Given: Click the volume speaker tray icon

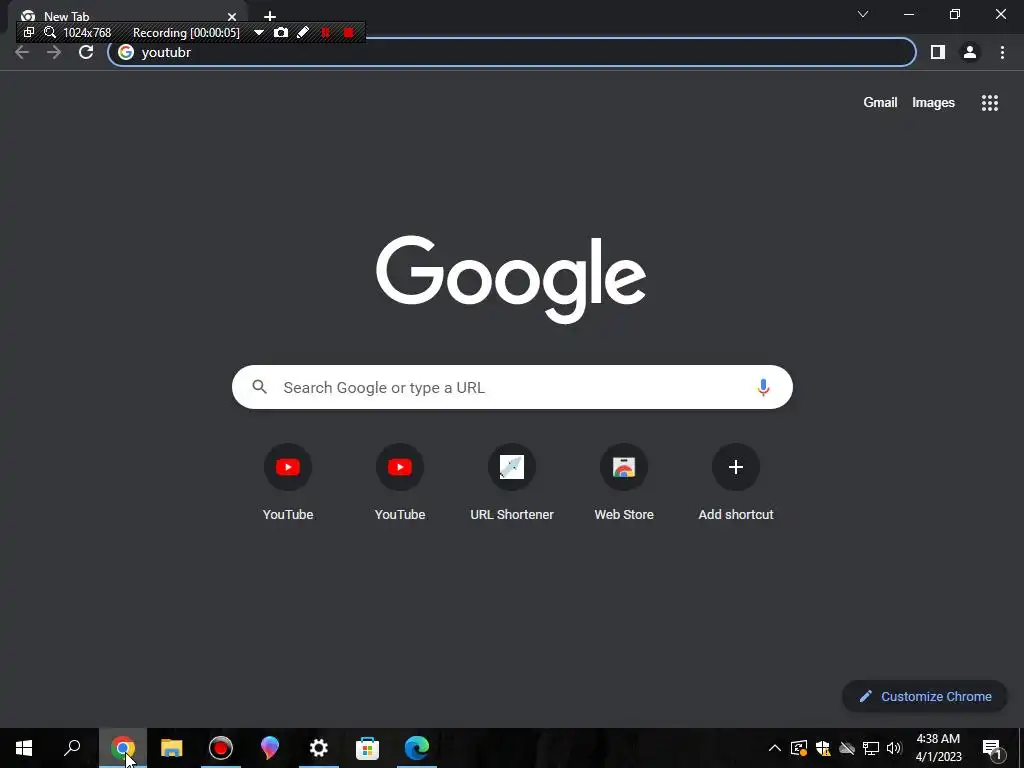Looking at the screenshot, I should (894, 748).
